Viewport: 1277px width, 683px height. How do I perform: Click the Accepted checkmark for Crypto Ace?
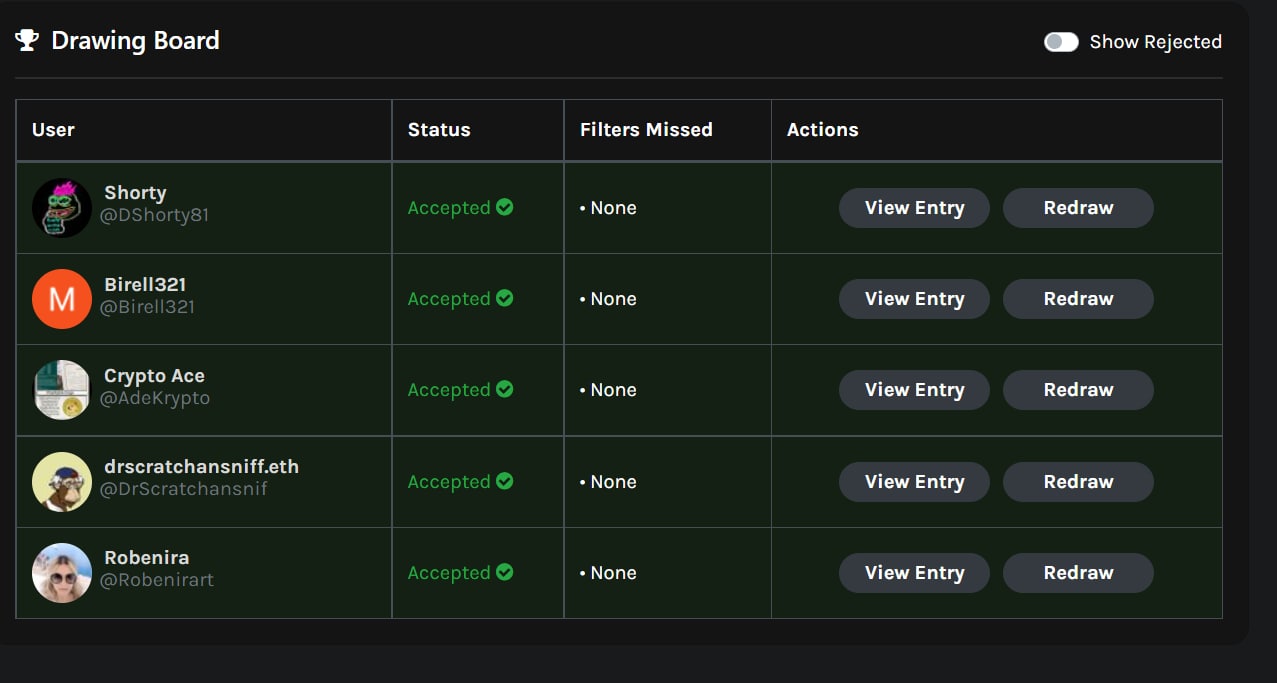click(x=505, y=389)
